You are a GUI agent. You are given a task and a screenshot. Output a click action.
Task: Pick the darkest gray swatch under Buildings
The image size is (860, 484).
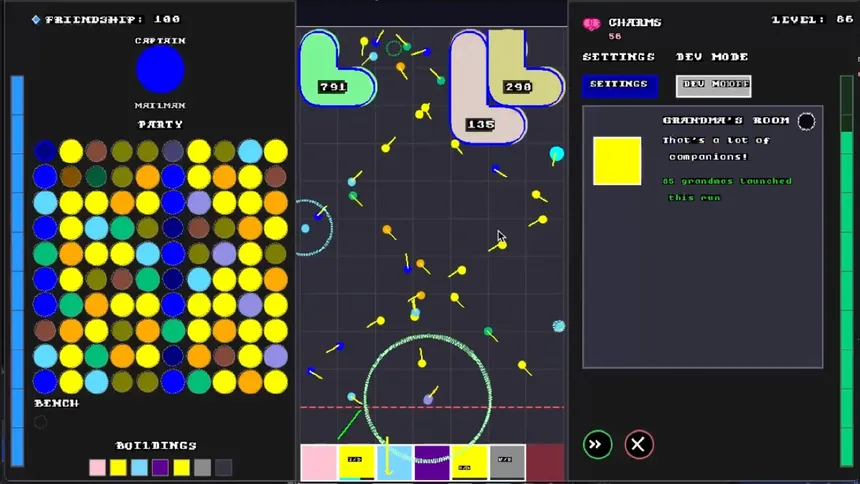pyautogui.click(x=223, y=468)
